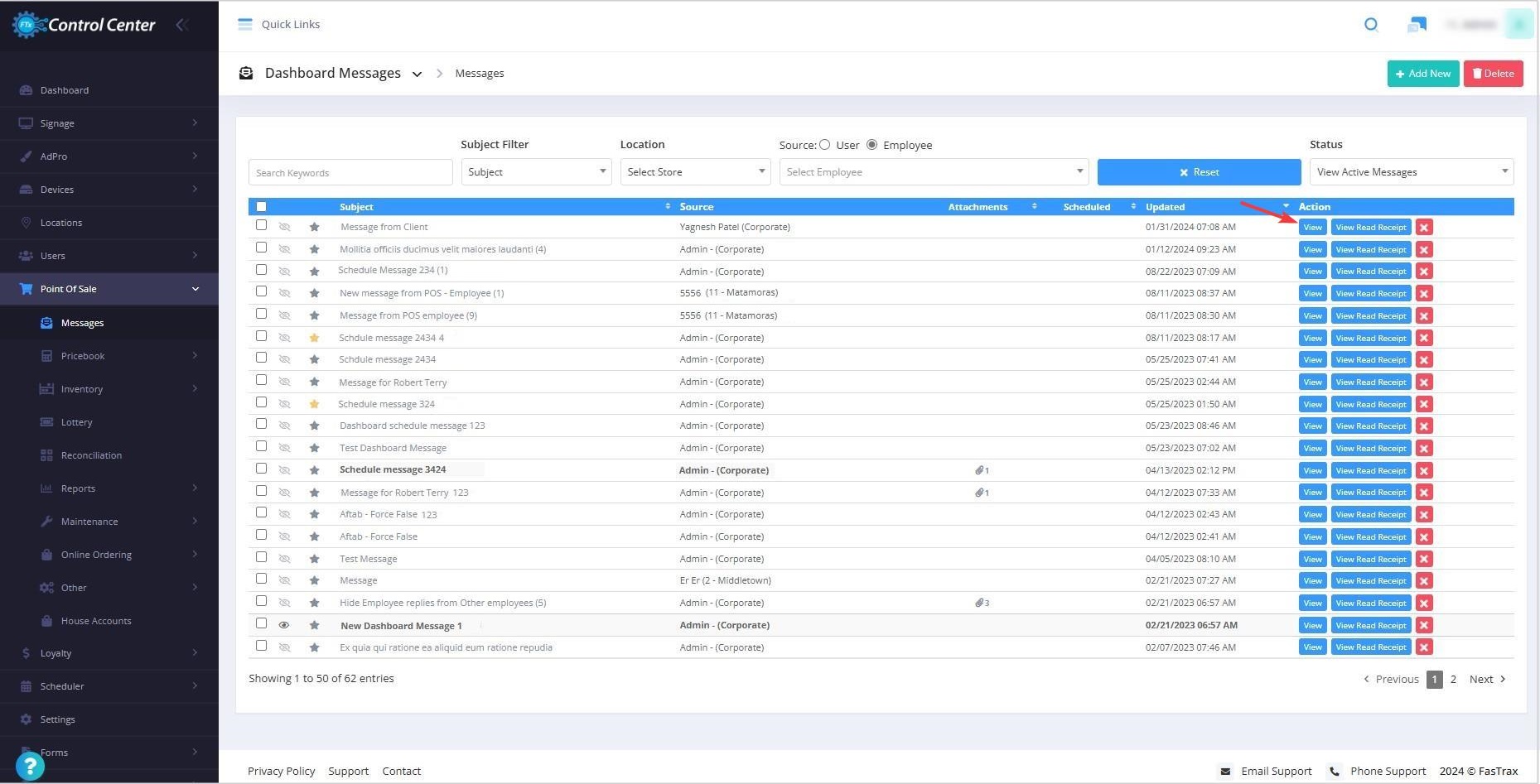Choose the Employee source radio button
1540x784 pixels.
click(871, 145)
